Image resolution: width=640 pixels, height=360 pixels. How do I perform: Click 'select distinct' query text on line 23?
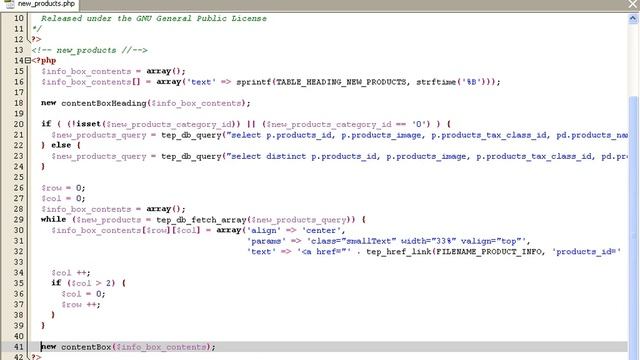[x=269, y=156]
